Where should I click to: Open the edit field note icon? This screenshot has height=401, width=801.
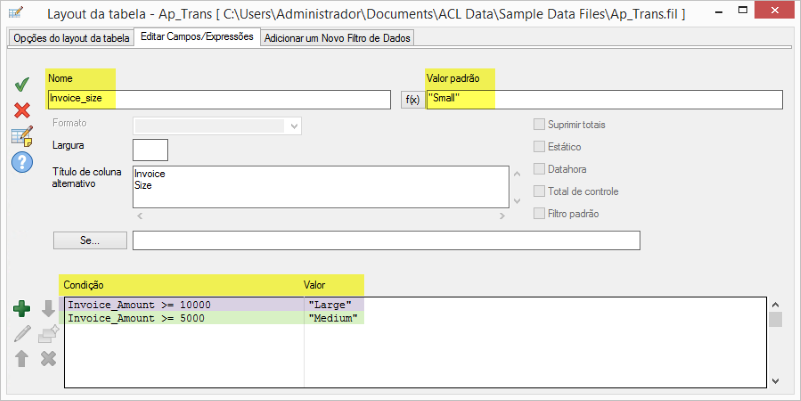coord(22,136)
